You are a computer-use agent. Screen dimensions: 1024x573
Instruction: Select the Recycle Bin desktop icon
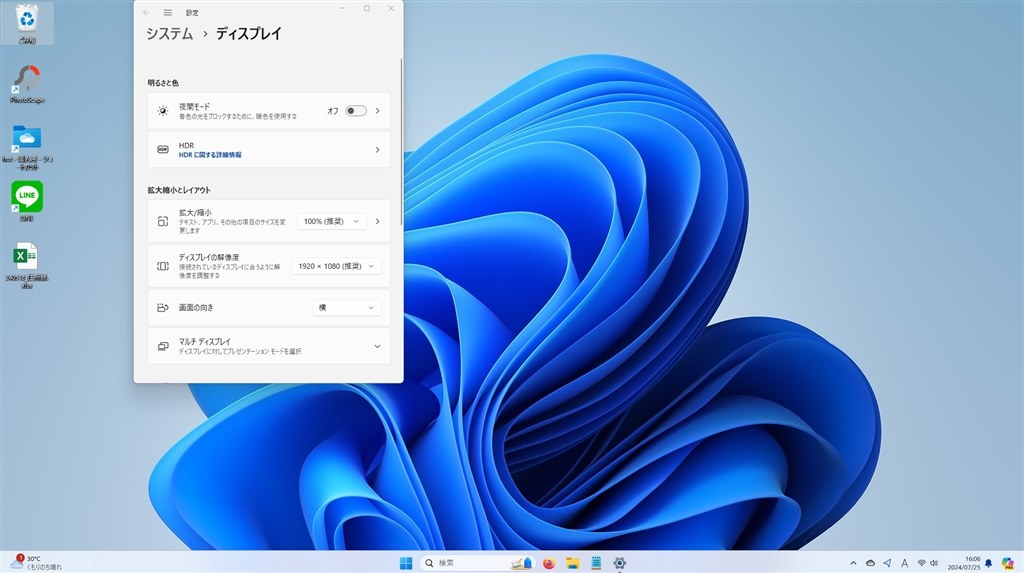(x=27, y=24)
